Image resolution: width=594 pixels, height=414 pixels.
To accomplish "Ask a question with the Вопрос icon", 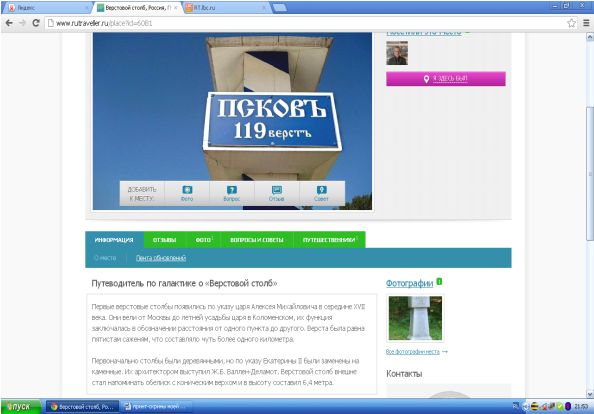I will pyautogui.click(x=232, y=193).
